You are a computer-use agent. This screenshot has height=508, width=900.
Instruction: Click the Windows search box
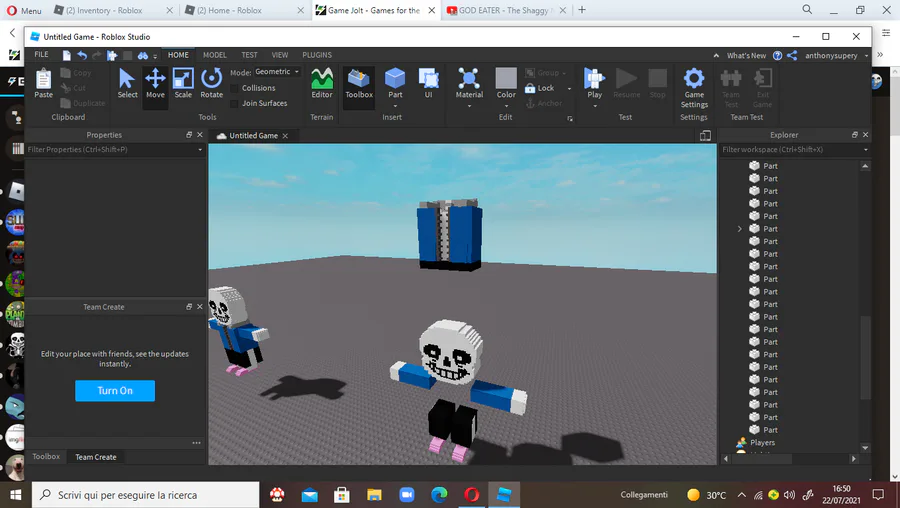point(146,495)
